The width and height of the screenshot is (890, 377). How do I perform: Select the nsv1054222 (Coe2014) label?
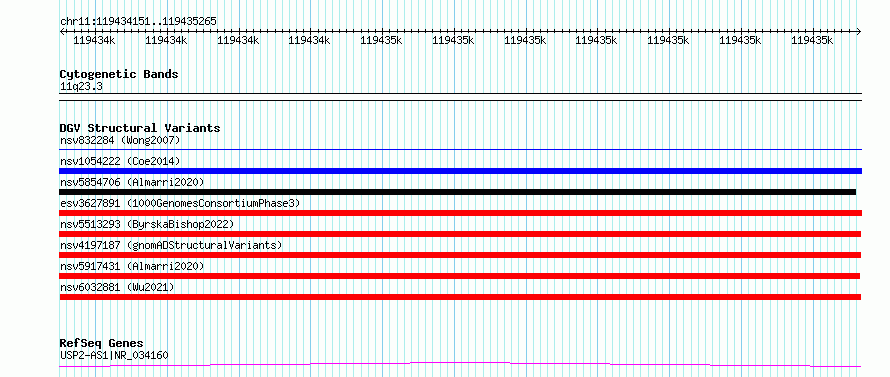(120, 161)
